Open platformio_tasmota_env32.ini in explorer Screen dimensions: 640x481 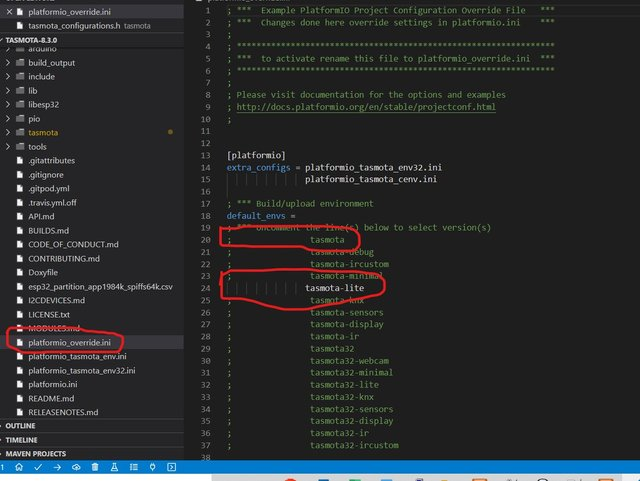pyautogui.click(x=82, y=370)
